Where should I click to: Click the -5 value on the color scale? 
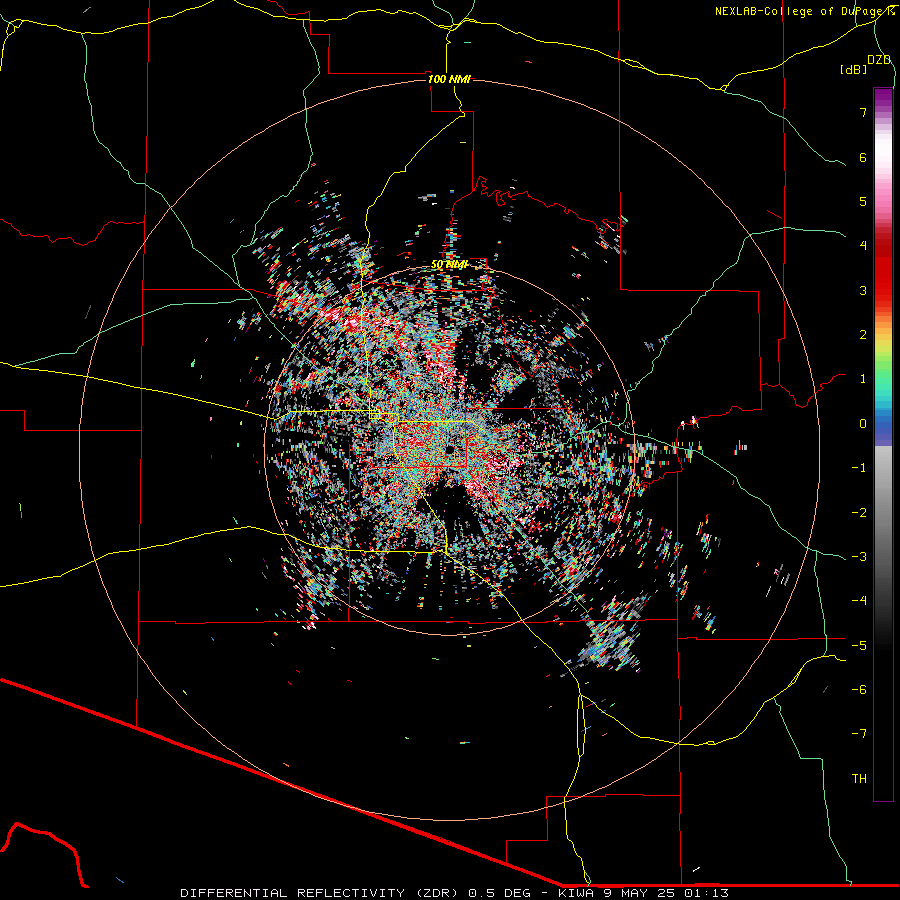tap(859, 645)
